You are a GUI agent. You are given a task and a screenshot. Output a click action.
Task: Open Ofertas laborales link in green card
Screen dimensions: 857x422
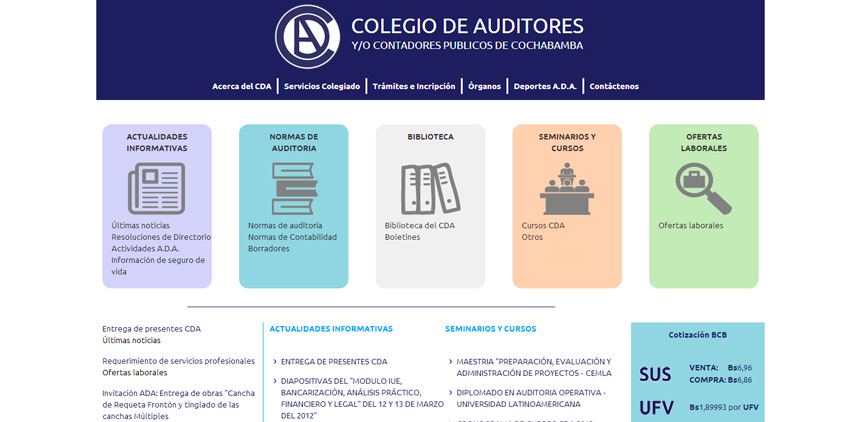click(690, 225)
